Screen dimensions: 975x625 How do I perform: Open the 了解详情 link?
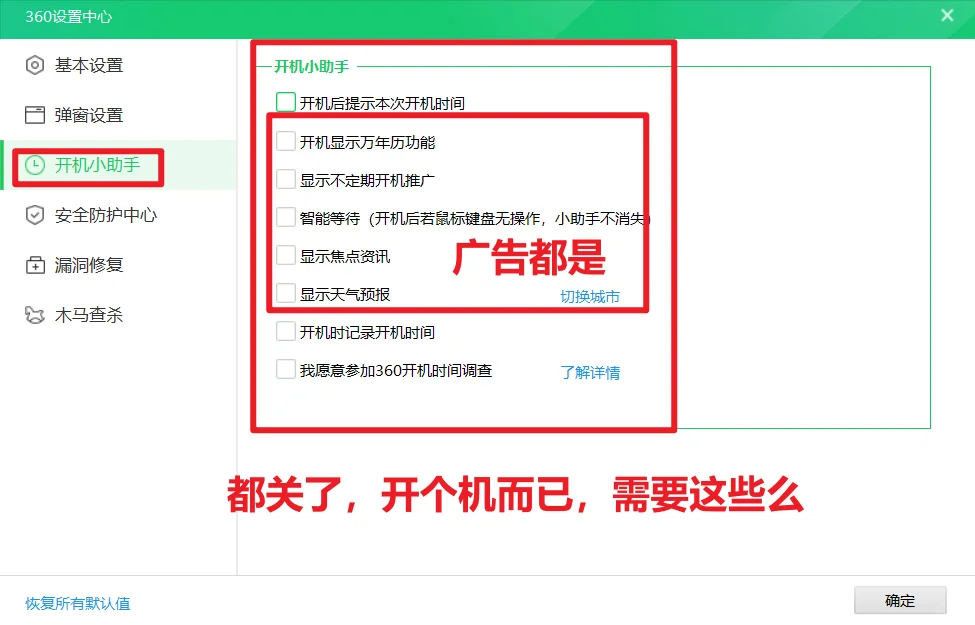[589, 373]
